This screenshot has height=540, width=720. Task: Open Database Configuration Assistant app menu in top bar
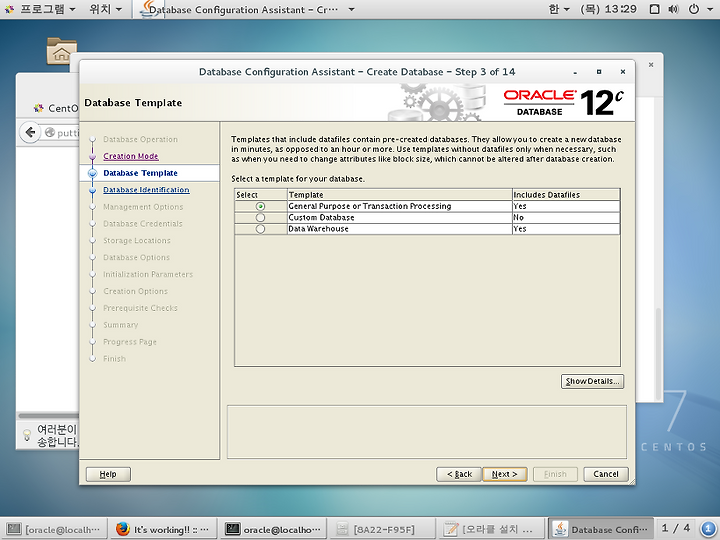[x=248, y=9]
